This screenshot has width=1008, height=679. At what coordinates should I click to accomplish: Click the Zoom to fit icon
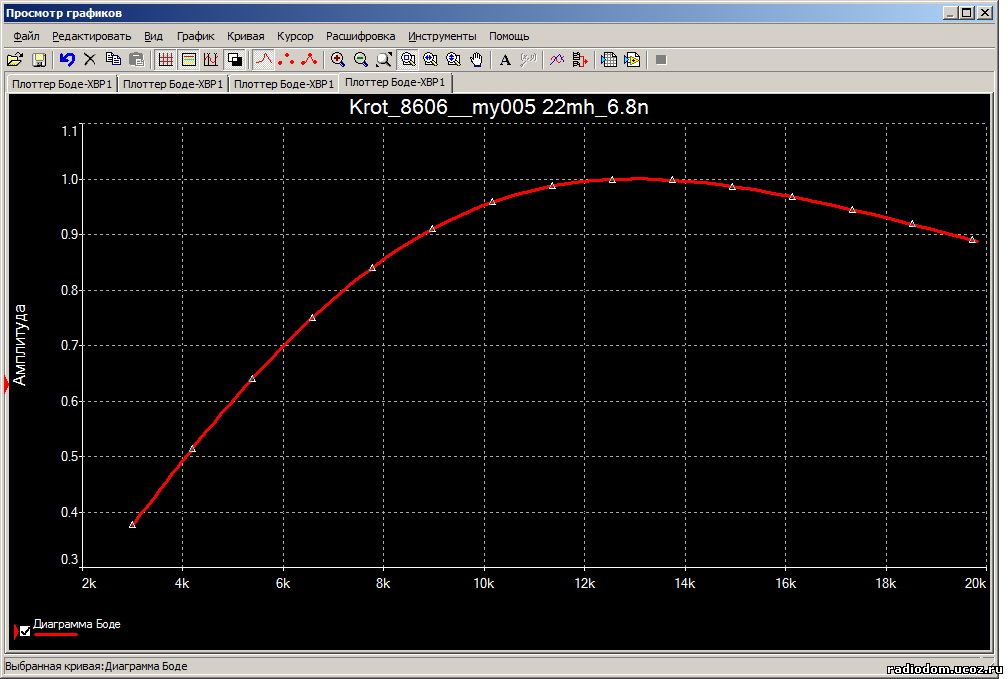coord(384,60)
